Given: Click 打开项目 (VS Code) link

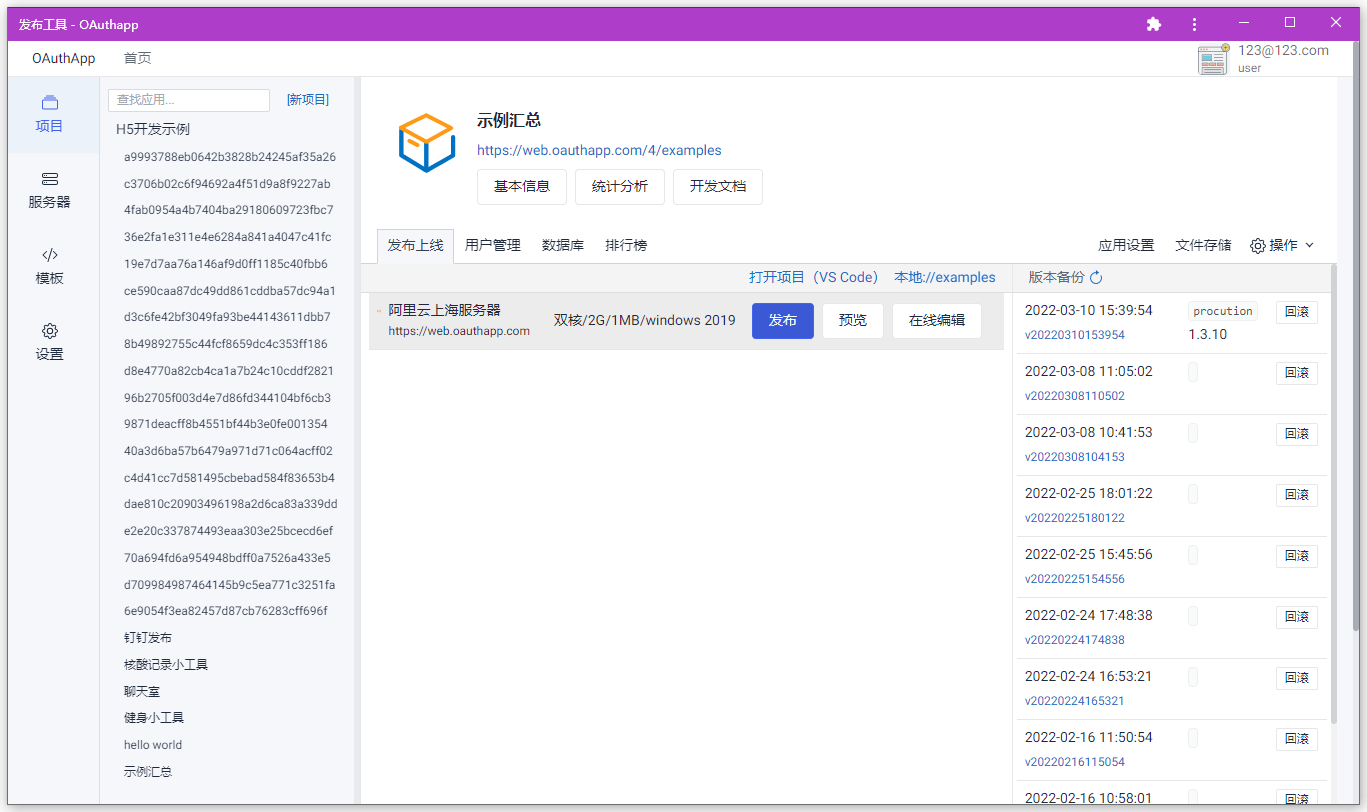Looking at the screenshot, I should 814,278.
